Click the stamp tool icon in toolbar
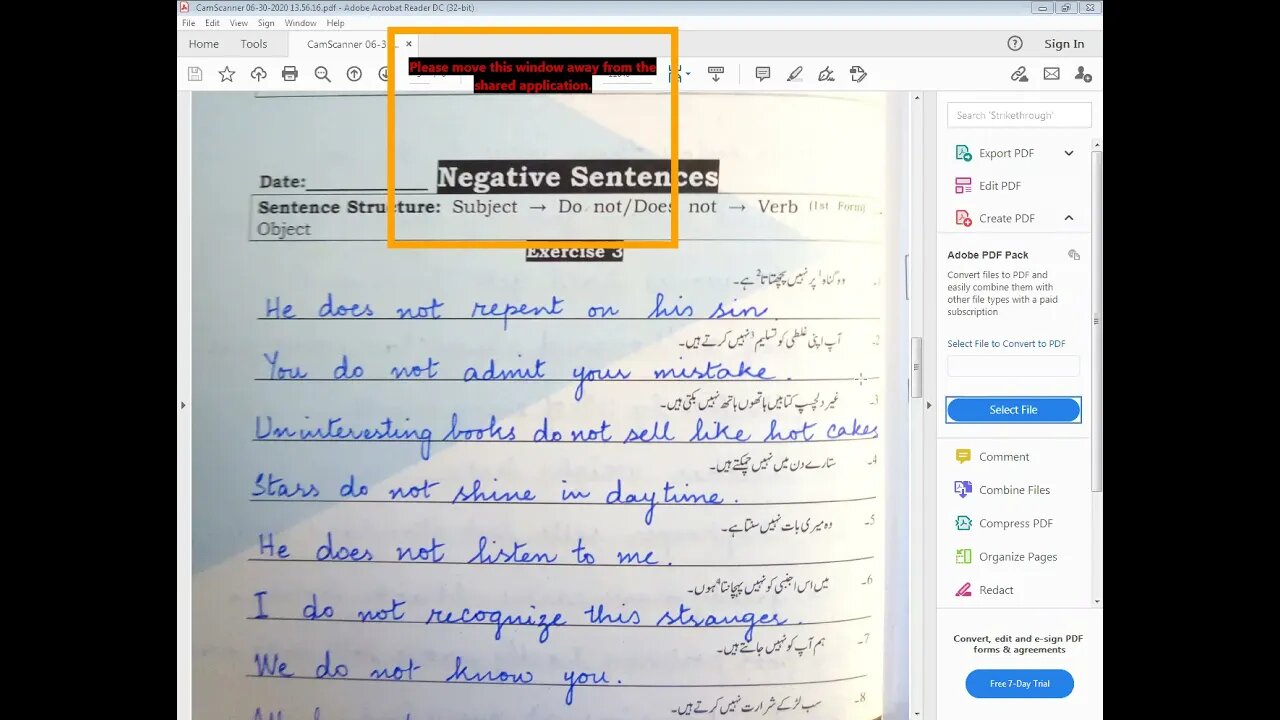The image size is (1280, 720). [x=858, y=74]
